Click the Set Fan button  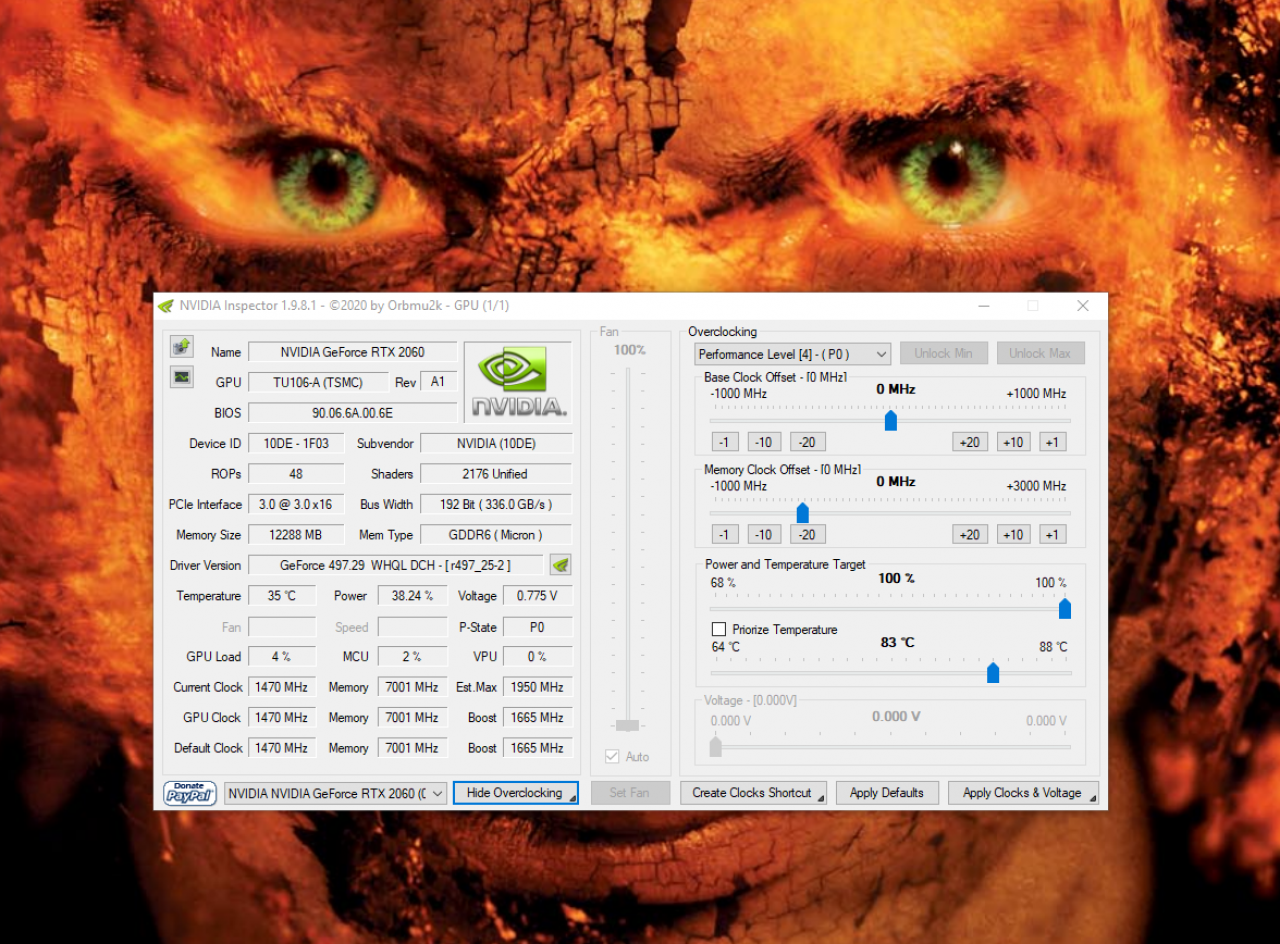629,793
